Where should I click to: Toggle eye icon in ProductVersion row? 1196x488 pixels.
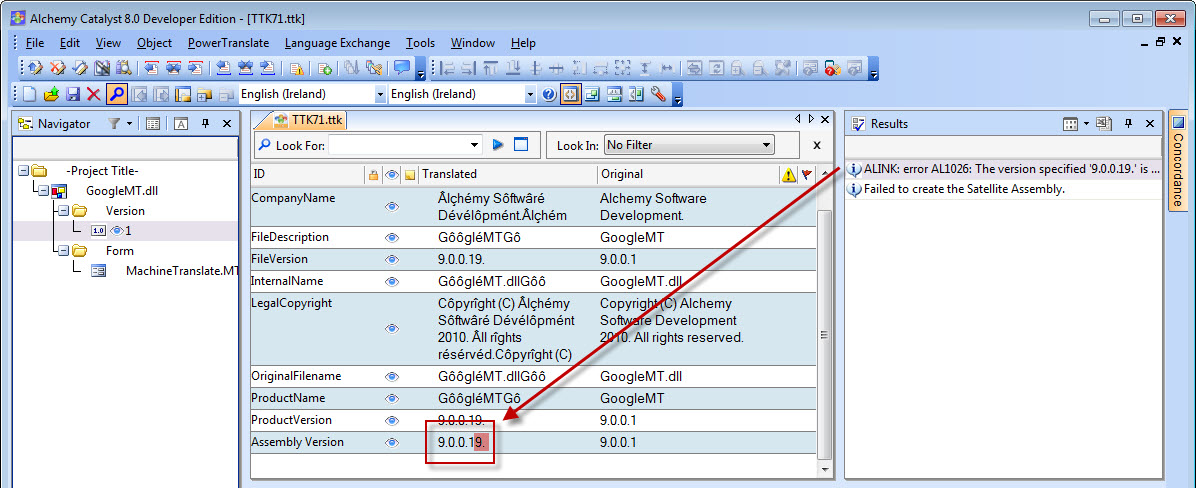[392, 420]
